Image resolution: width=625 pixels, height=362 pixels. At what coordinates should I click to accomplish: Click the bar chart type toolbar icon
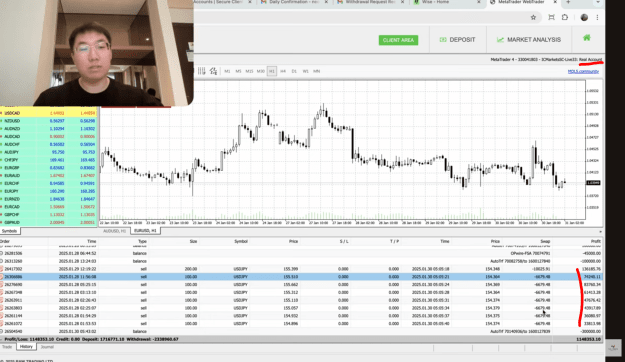201,71
